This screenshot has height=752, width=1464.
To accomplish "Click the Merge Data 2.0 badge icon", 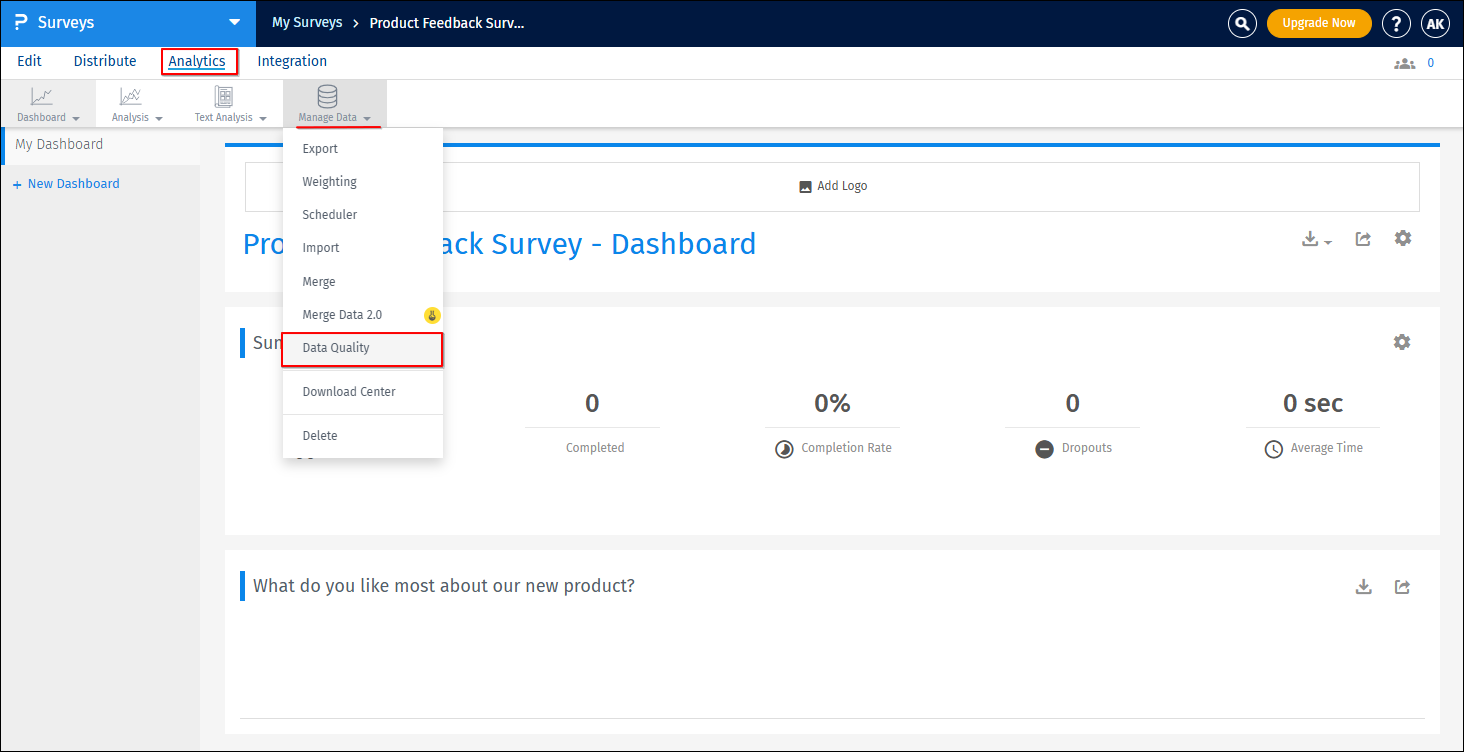I will [x=432, y=315].
